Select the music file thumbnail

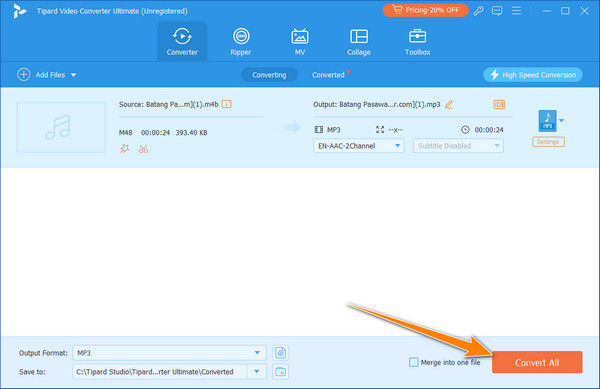[61, 127]
